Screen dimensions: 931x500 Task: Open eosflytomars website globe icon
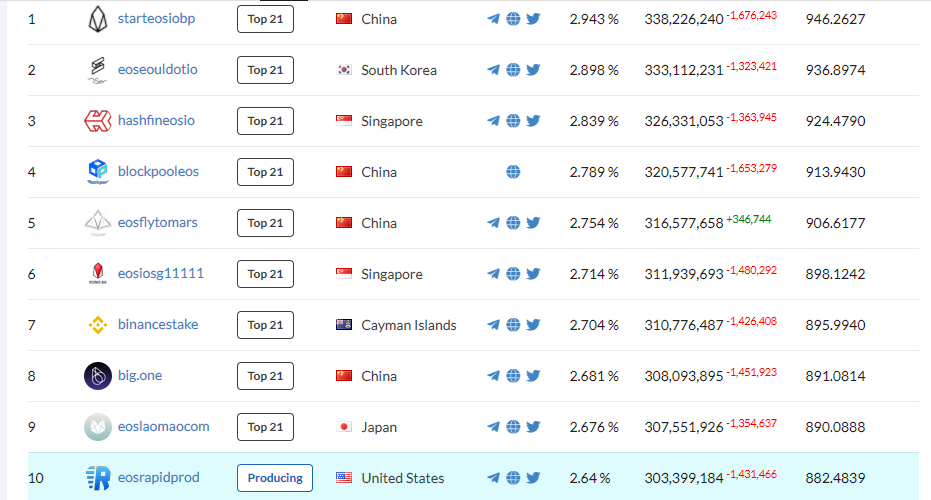[514, 223]
